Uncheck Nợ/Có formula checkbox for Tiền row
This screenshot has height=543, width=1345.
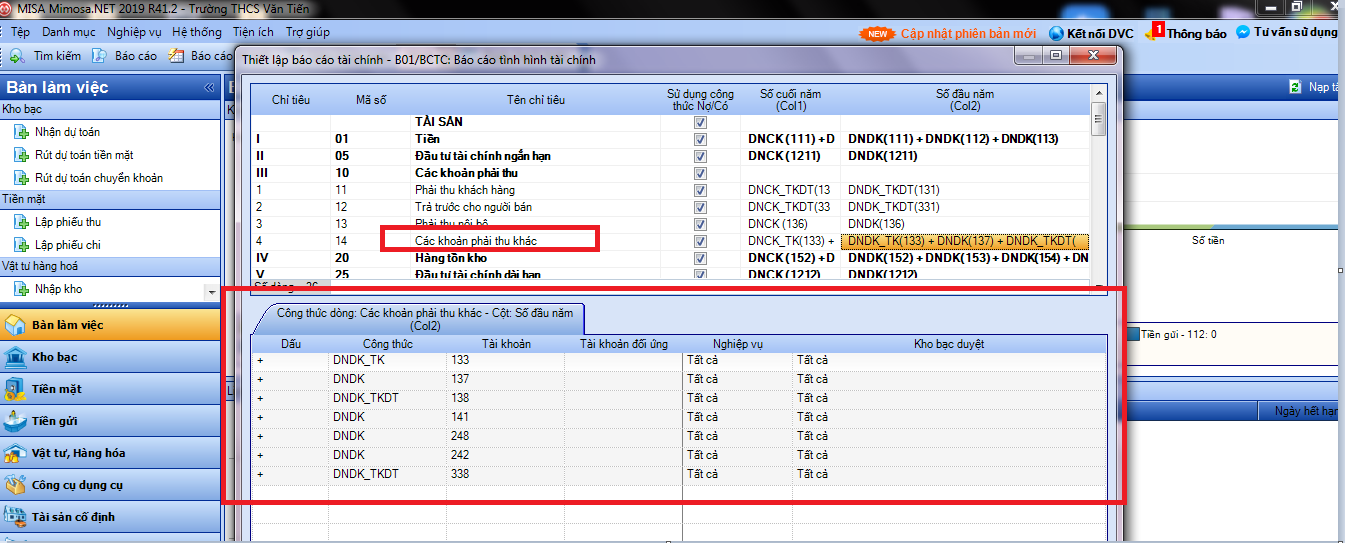pos(700,139)
